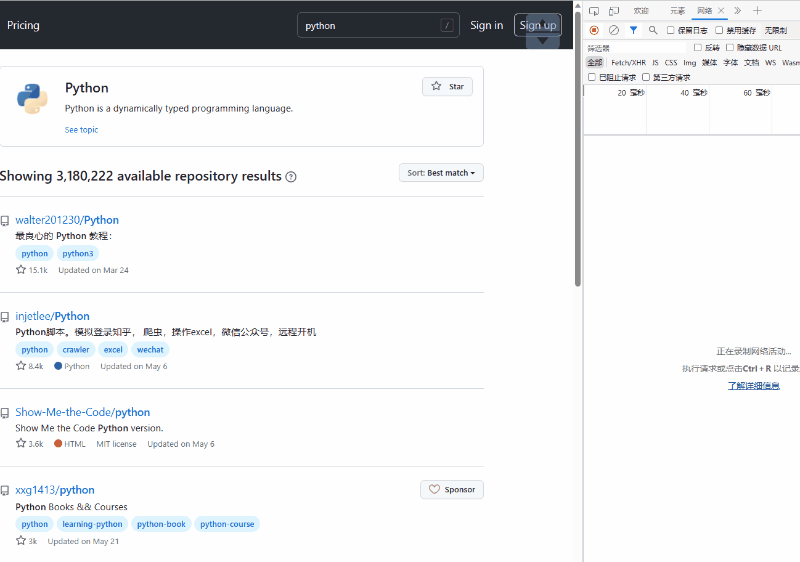Open the 无限制 throttling dropdown
Image resolution: width=800 pixels, height=562 pixels.
click(x=775, y=31)
